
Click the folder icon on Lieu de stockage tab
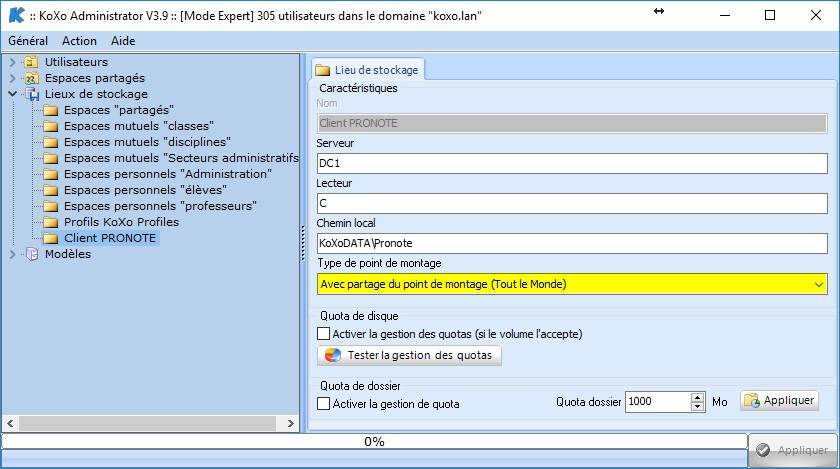click(322, 70)
